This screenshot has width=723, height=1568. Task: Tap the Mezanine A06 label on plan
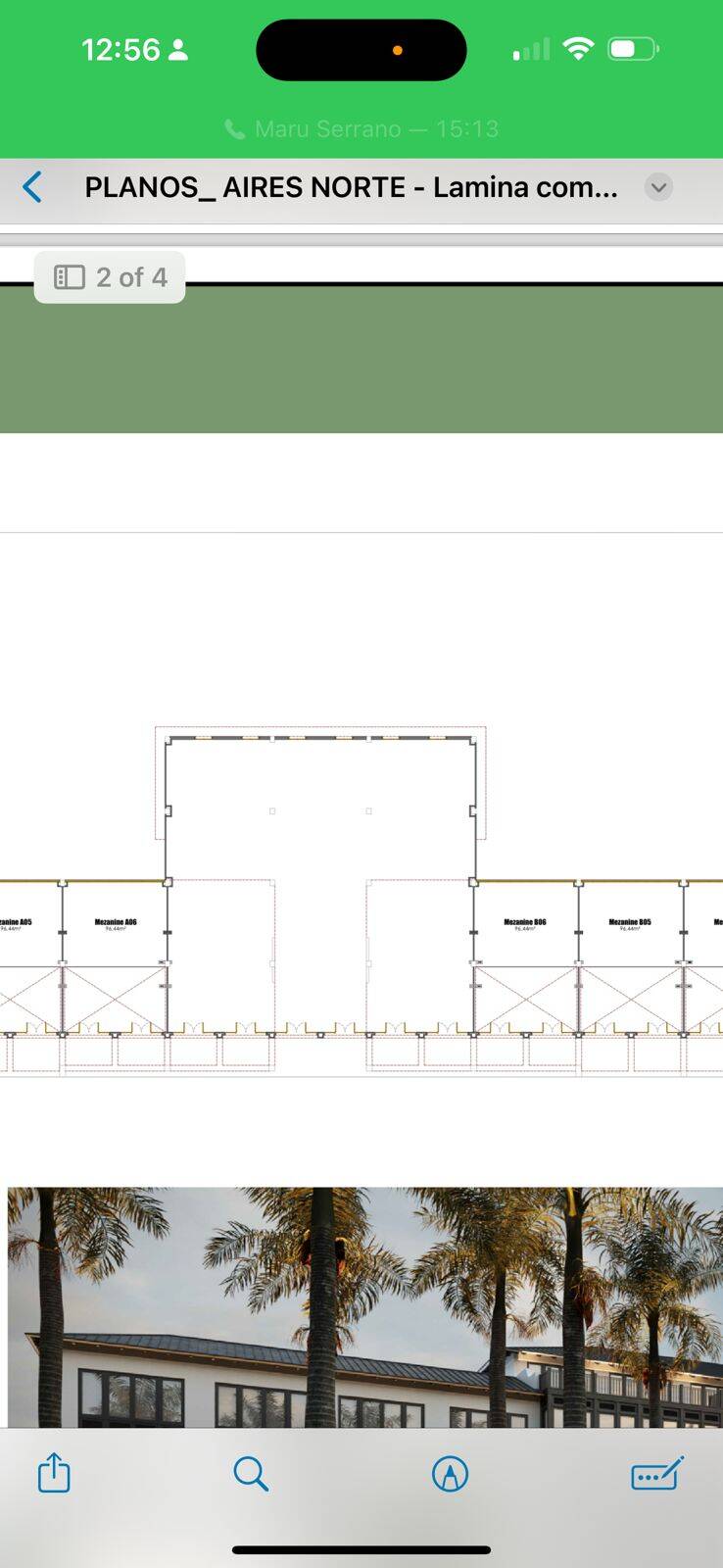[116, 923]
